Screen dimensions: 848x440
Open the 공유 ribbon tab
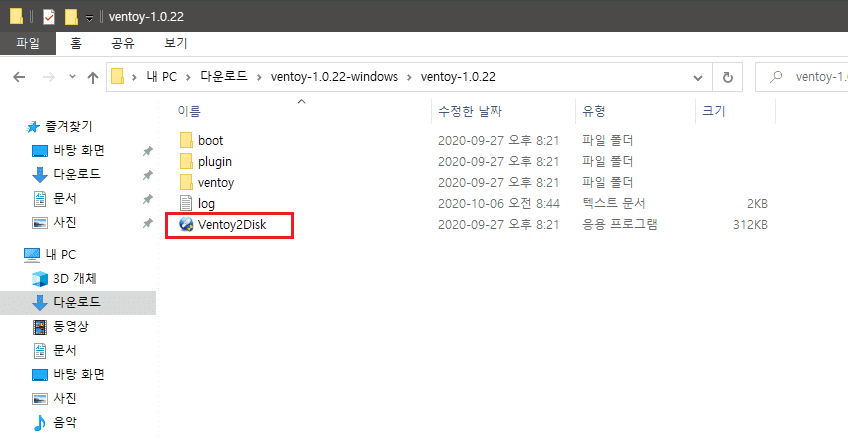point(123,43)
